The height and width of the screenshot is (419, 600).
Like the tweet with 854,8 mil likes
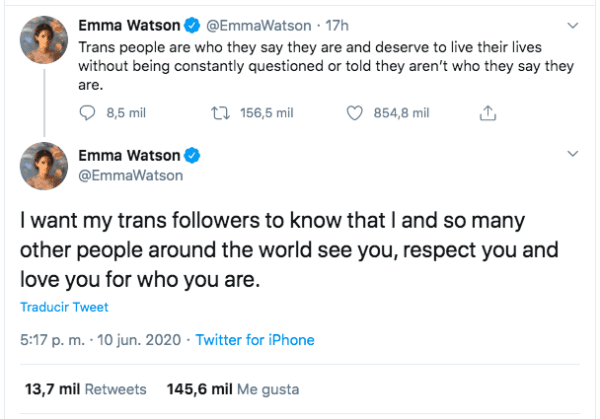pos(353,114)
